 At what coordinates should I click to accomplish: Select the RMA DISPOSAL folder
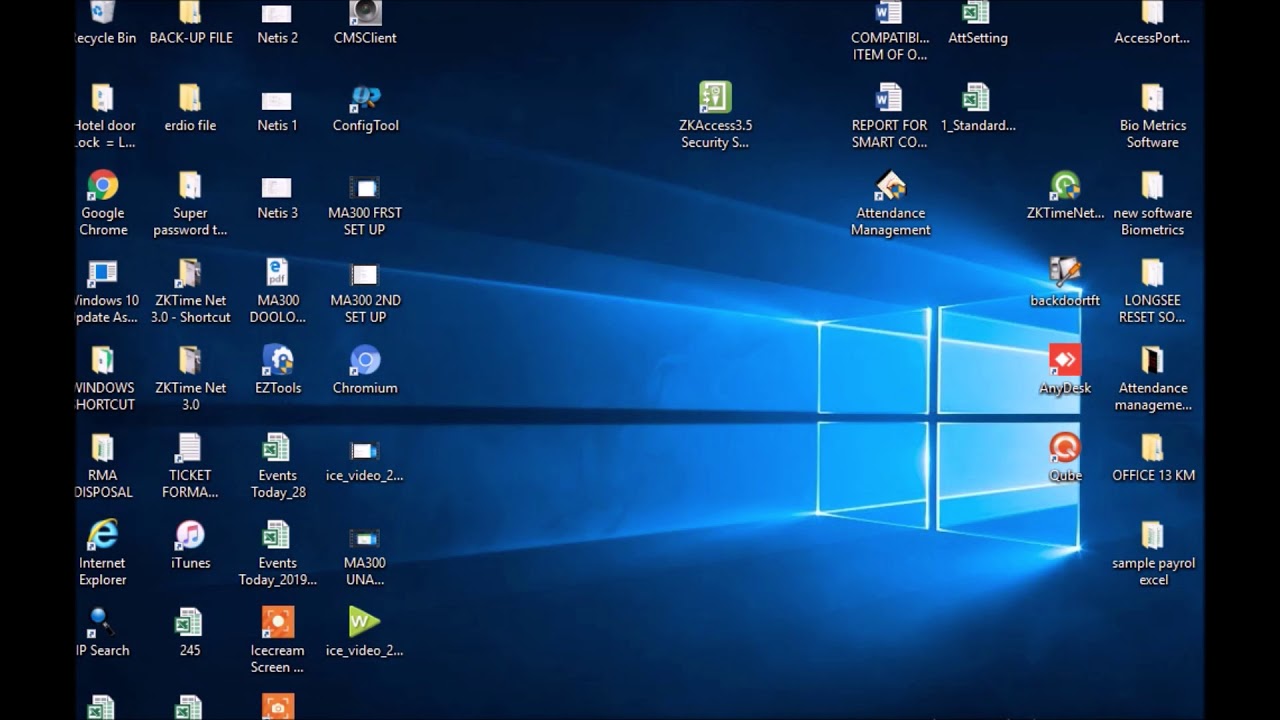point(103,466)
